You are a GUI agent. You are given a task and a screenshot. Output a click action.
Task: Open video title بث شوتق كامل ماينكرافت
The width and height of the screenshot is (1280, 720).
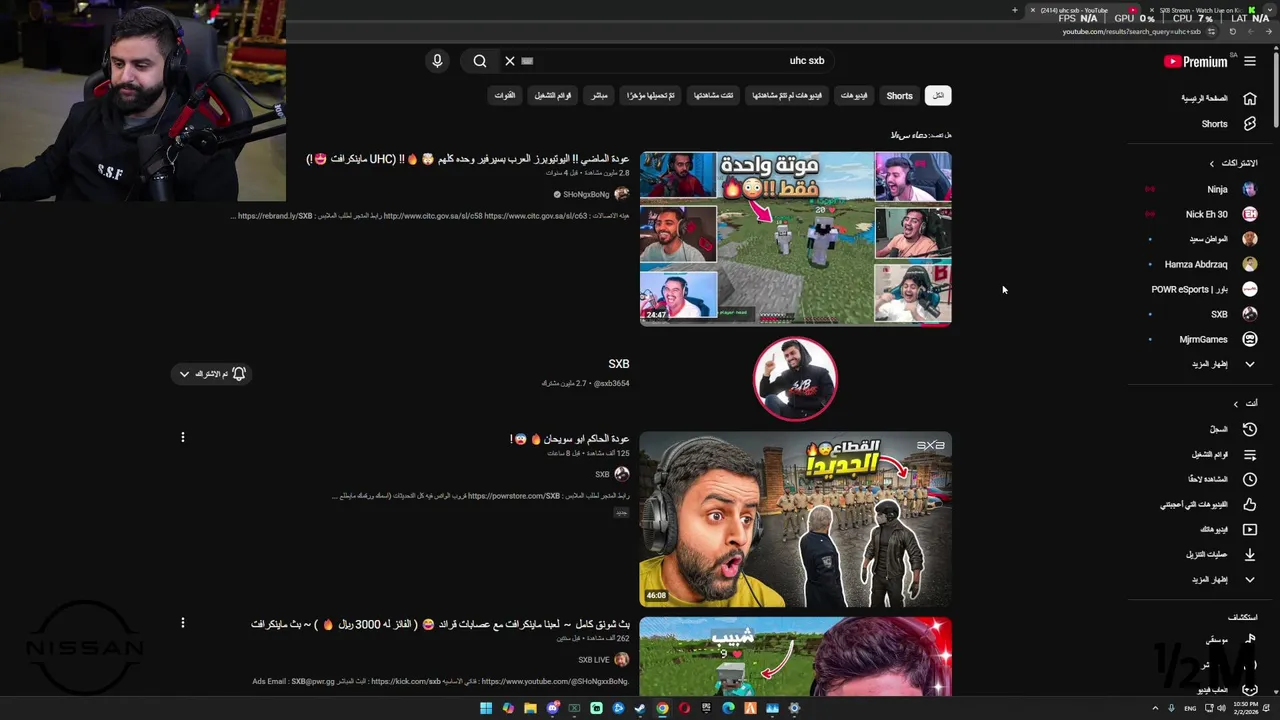click(x=440, y=624)
